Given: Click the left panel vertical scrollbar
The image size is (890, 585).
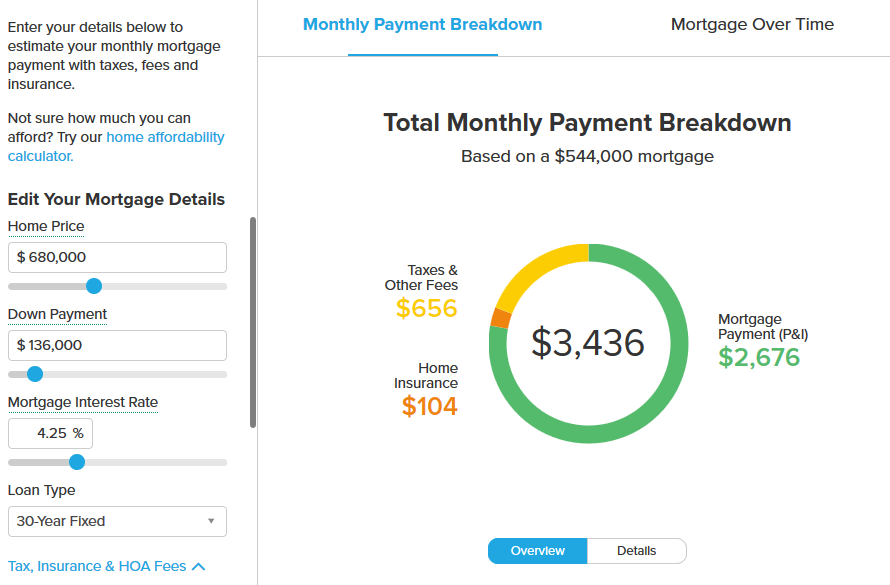Looking at the screenshot, I should [253, 322].
